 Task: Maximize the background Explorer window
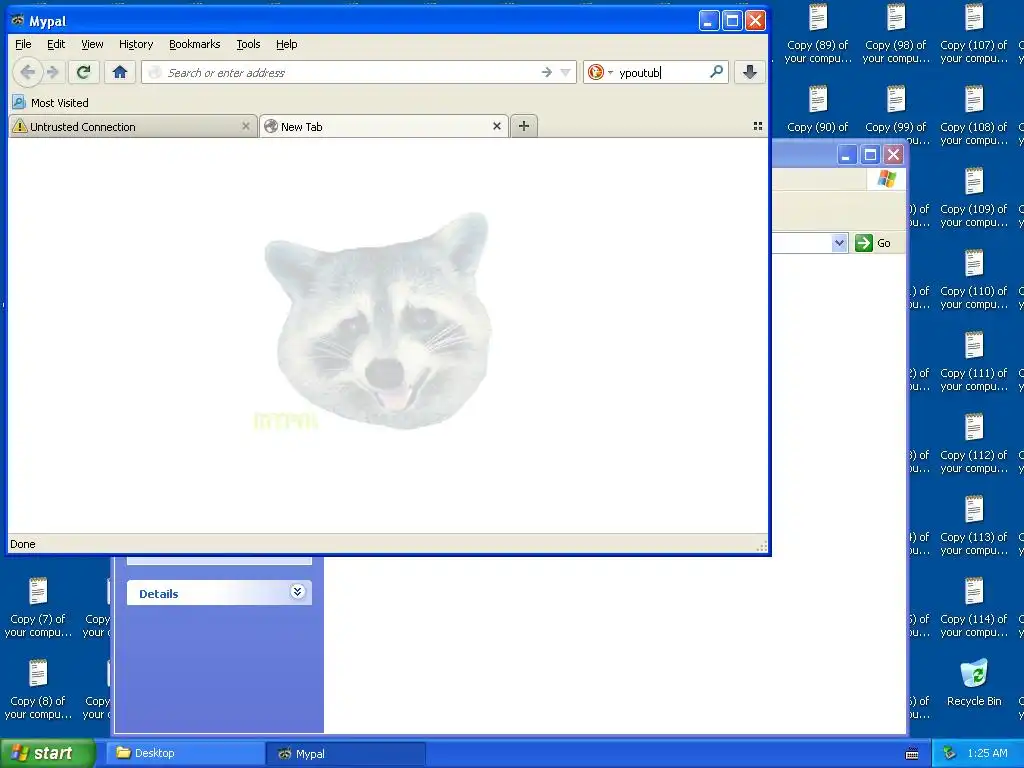click(870, 155)
